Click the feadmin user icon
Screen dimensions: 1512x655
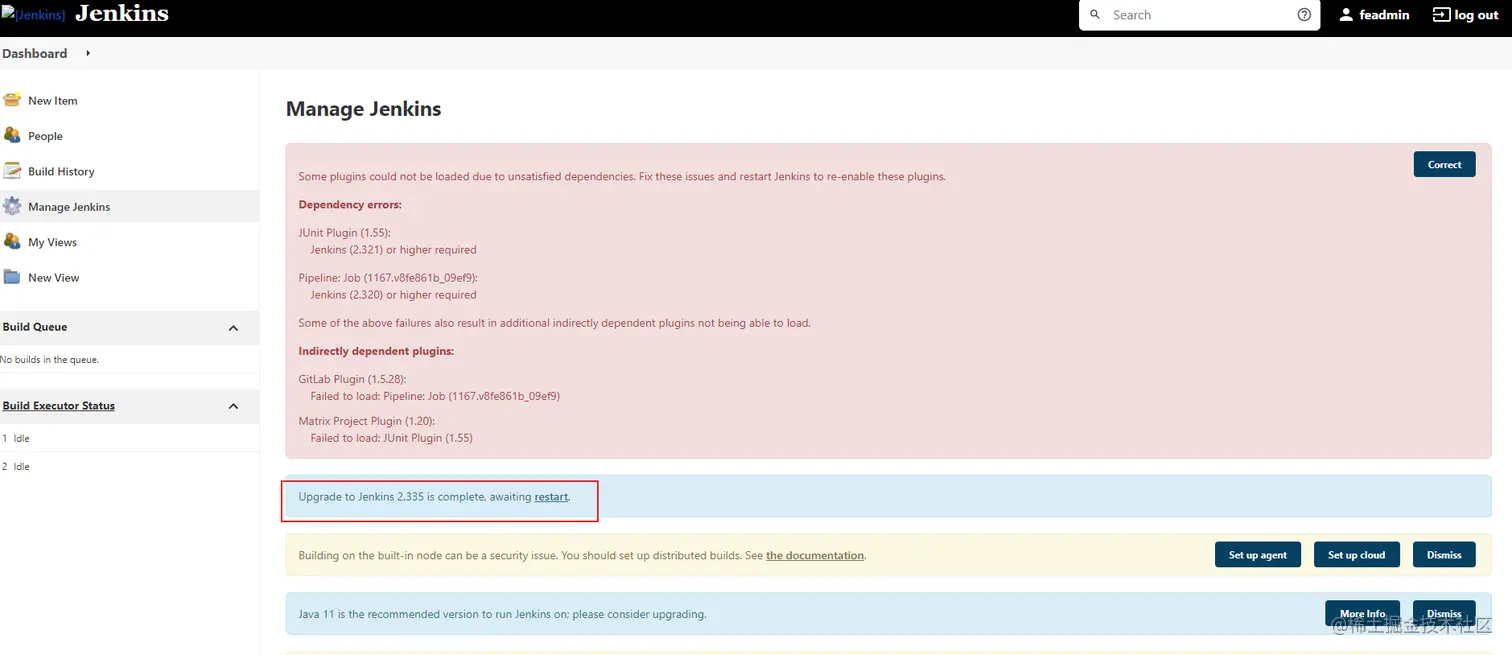[x=1346, y=15]
